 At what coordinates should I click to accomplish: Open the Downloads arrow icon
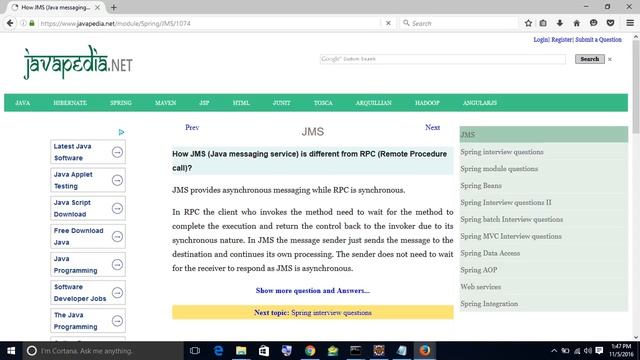[560, 23]
